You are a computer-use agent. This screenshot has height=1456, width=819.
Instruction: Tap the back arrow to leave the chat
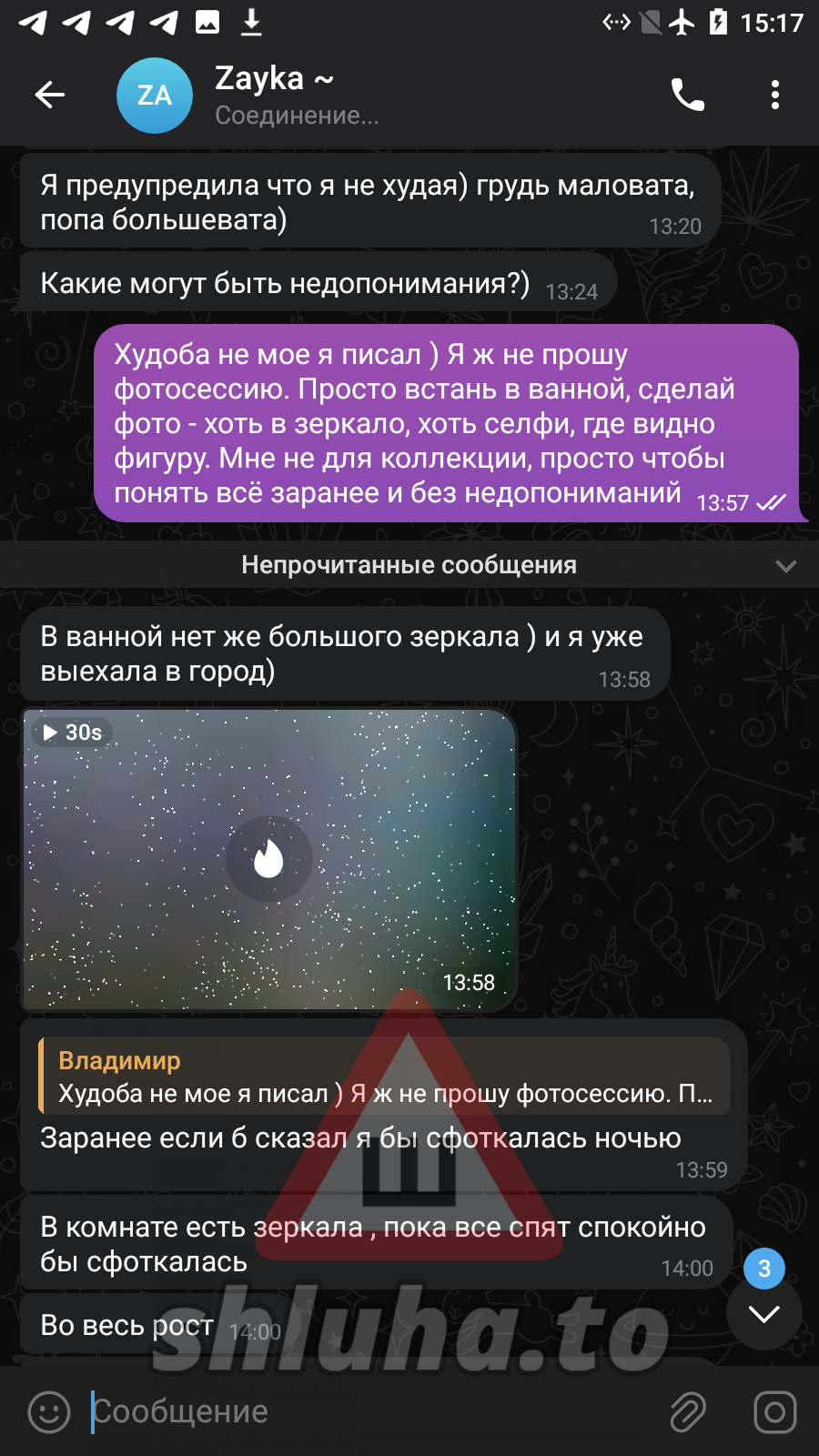50,95
